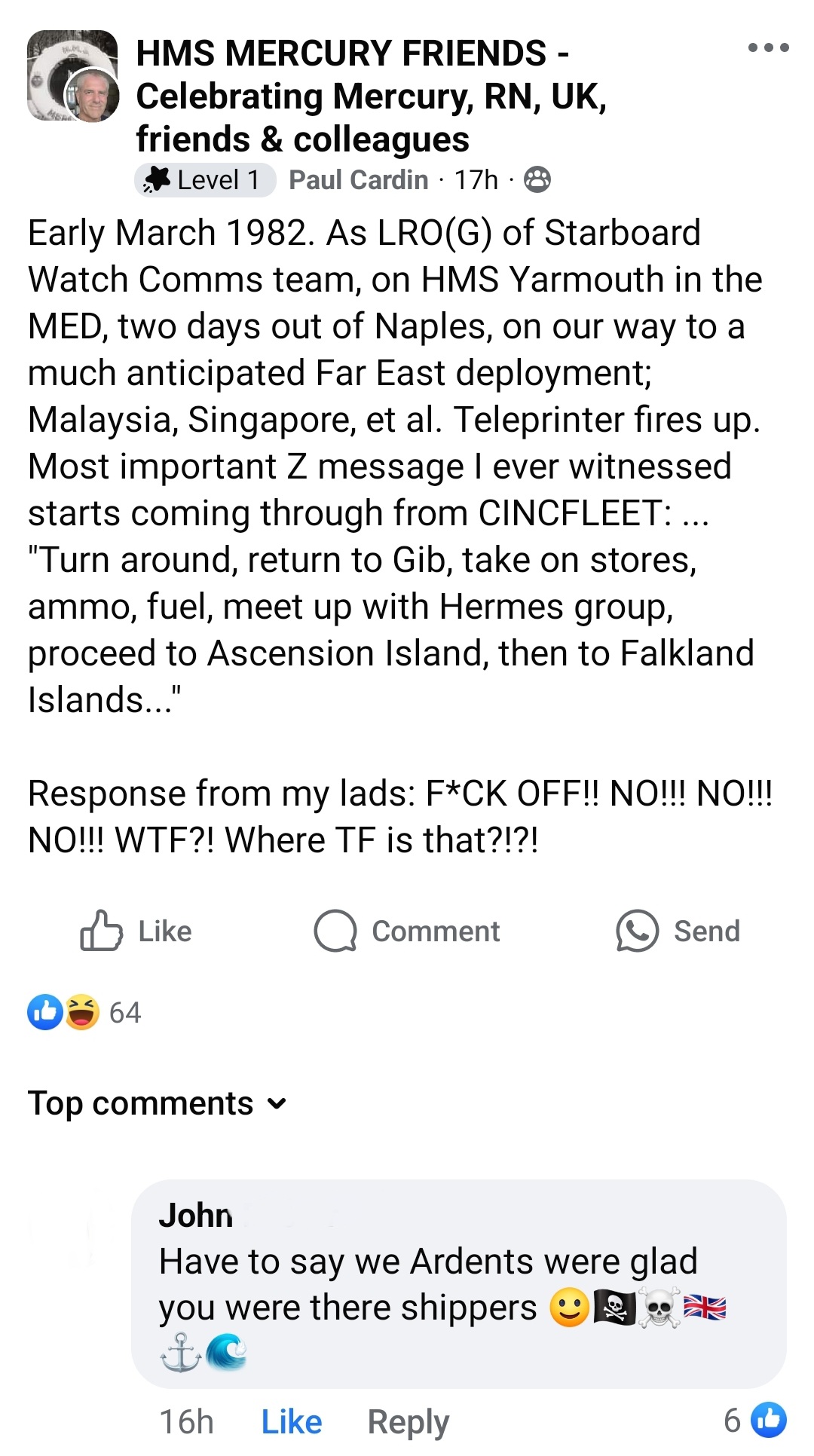Reply to John's comment
The image size is (814, 1456).
point(408,1422)
